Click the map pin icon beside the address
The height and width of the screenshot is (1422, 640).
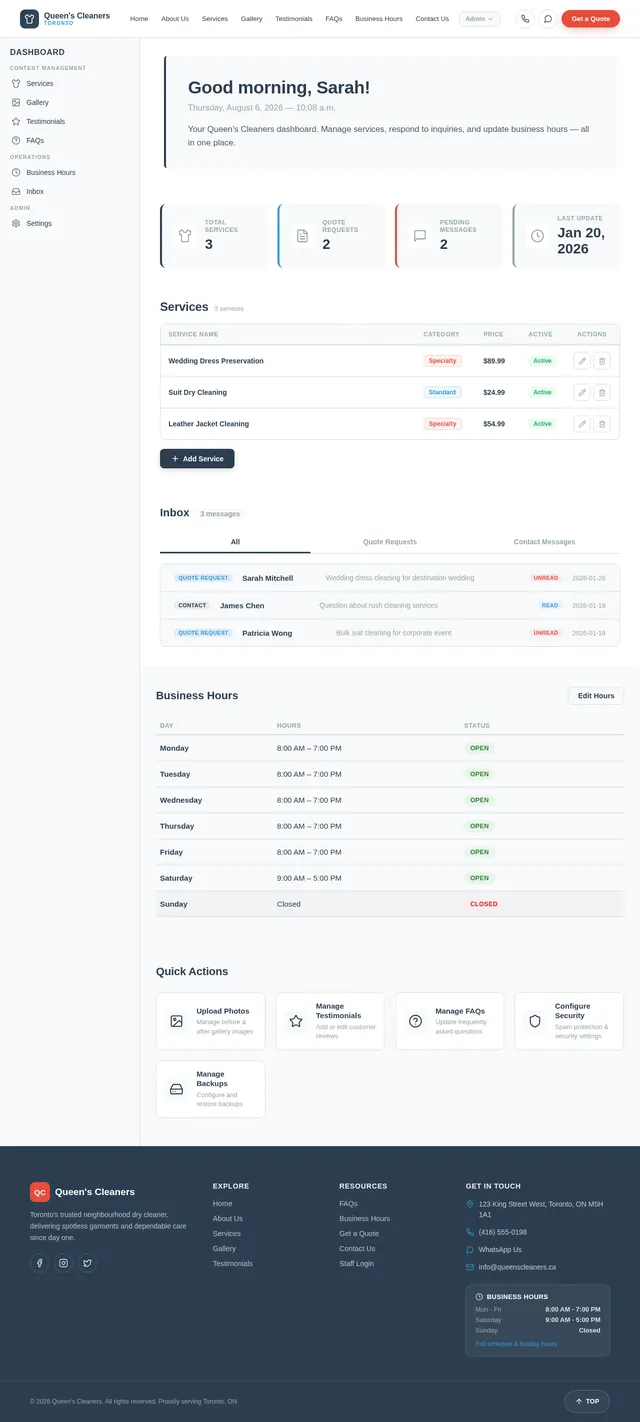click(x=470, y=1204)
